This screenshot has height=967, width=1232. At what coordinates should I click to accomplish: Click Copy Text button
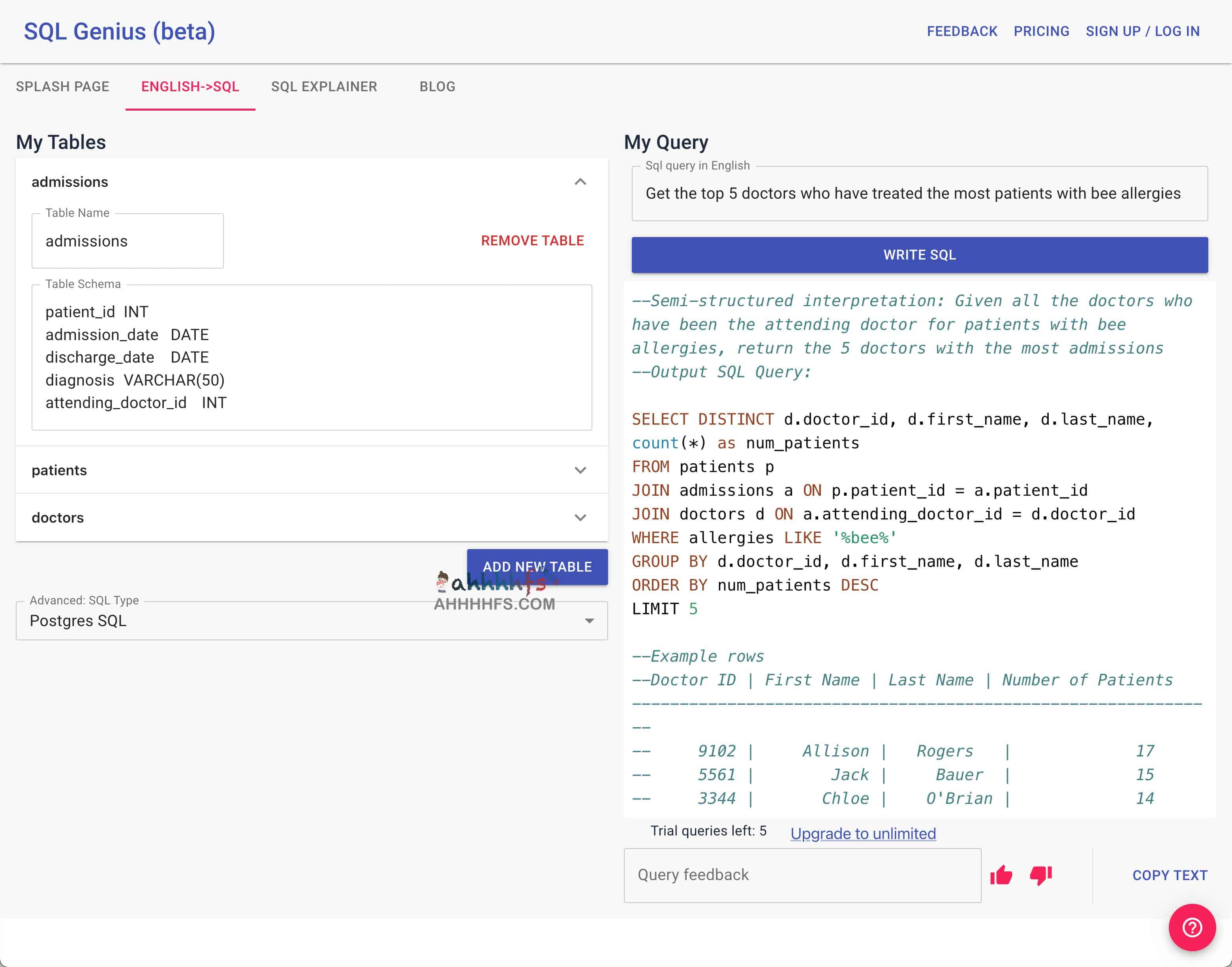[x=1170, y=875]
